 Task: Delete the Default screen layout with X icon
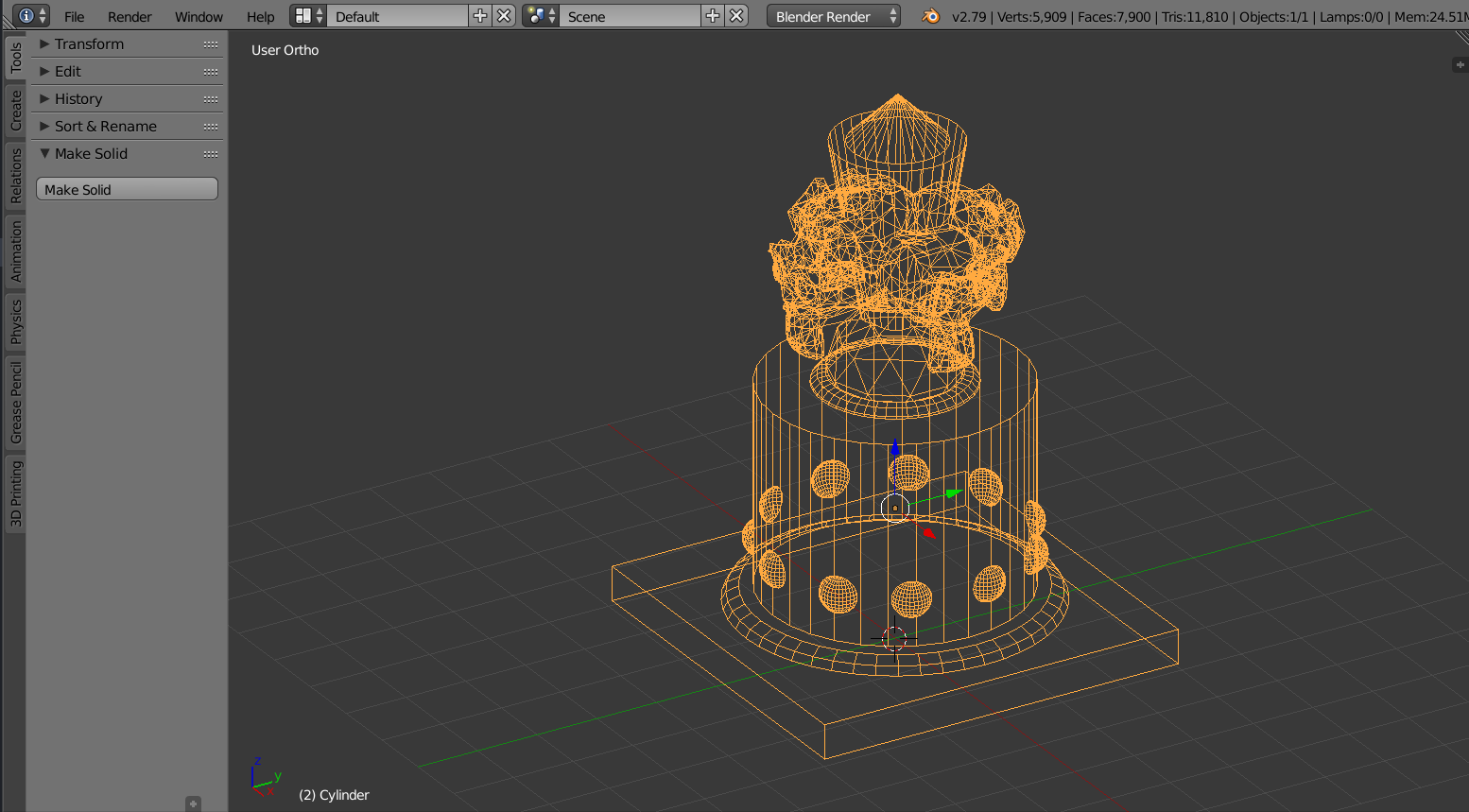tap(505, 16)
